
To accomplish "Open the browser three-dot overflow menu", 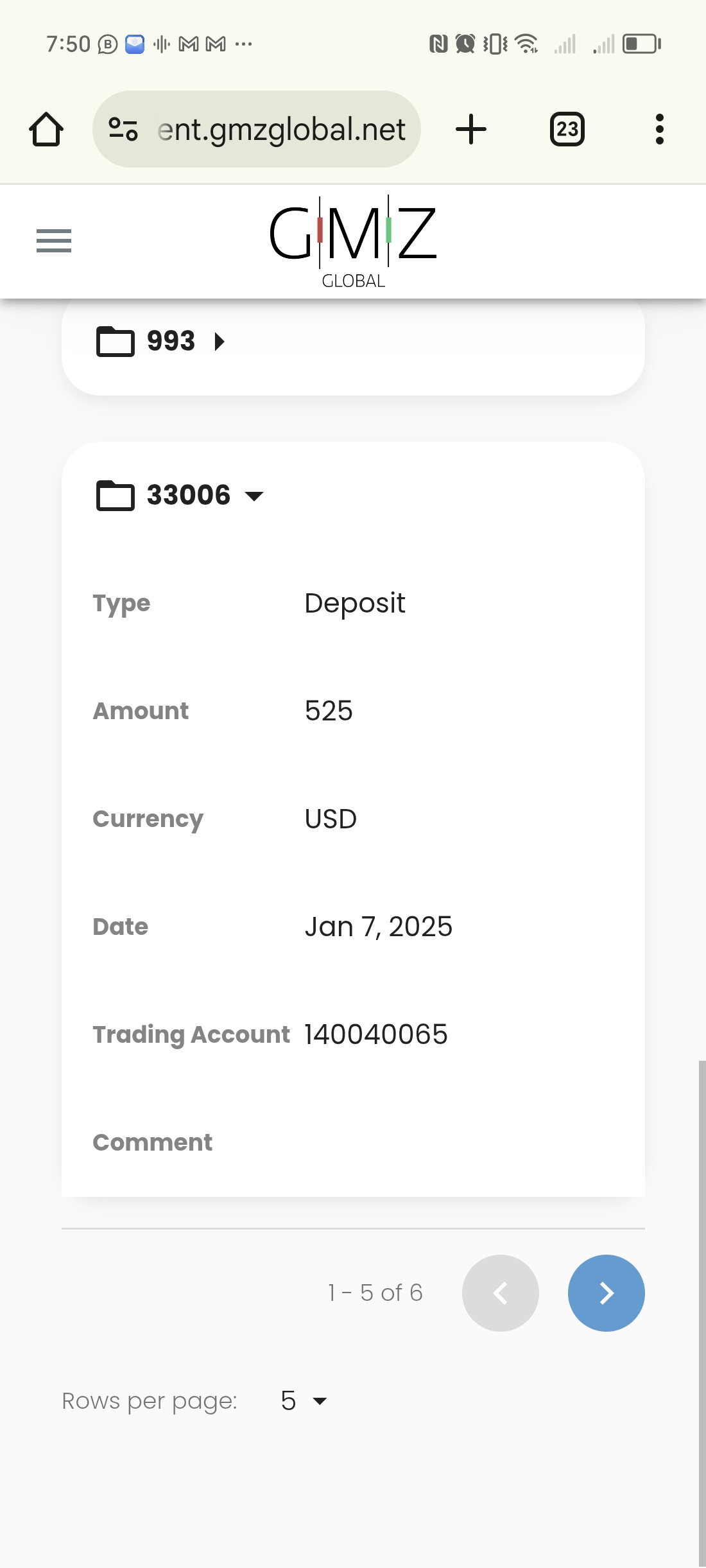I will [659, 130].
